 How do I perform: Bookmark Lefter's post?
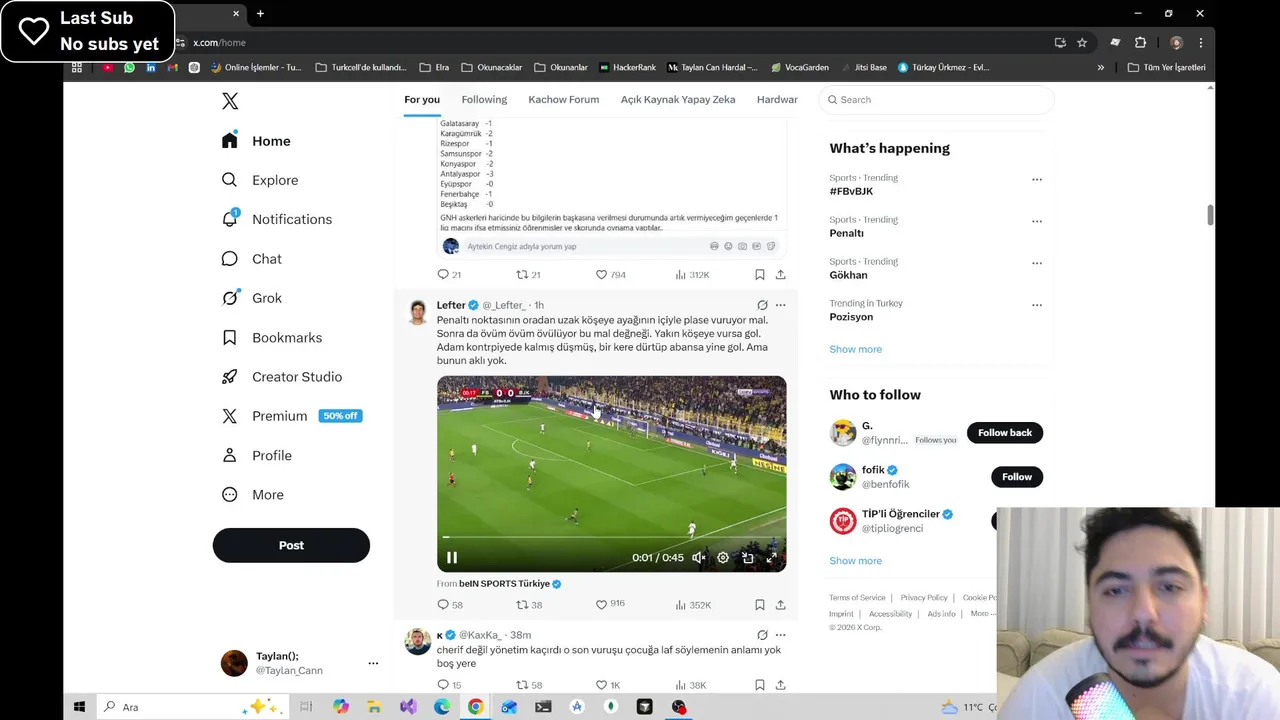tap(760, 605)
